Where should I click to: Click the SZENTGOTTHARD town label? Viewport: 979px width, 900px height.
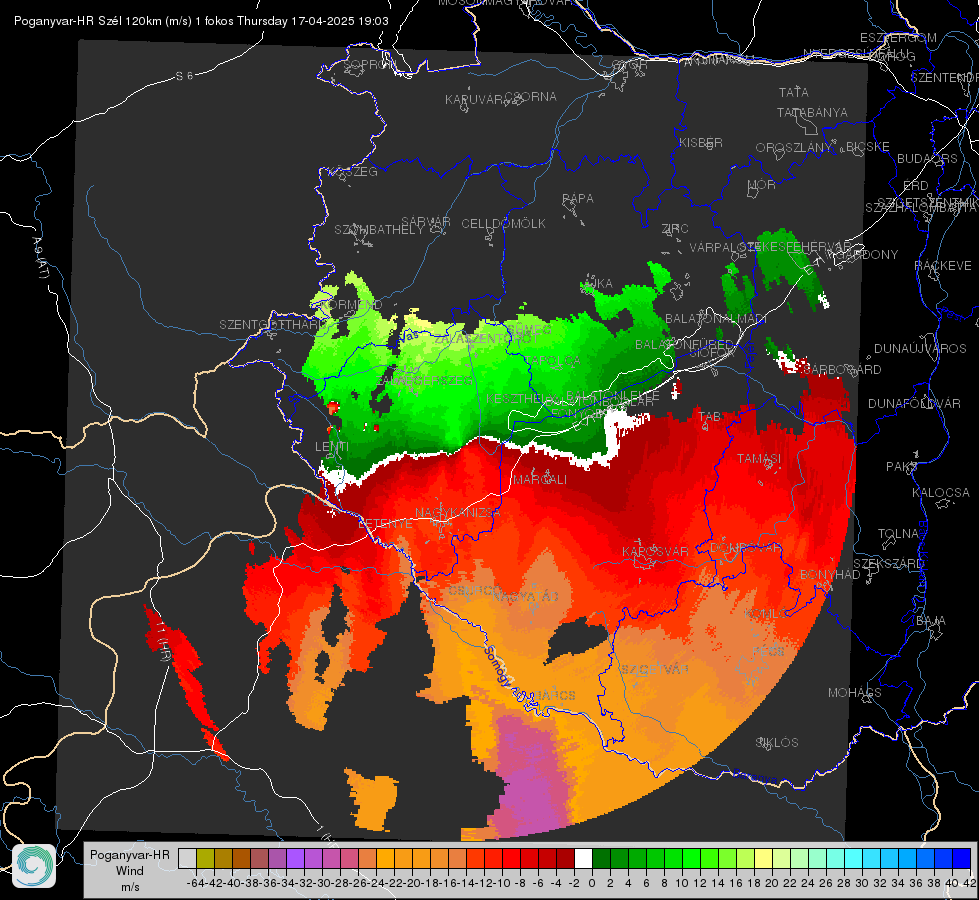(x=272, y=325)
